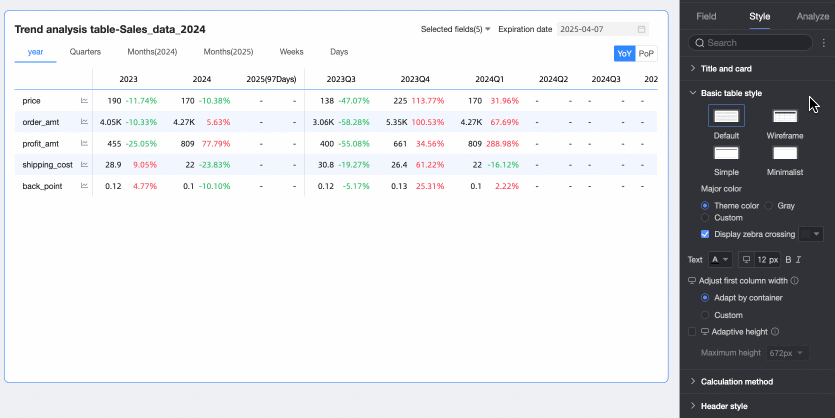Pick the Simple table style icon
The width and height of the screenshot is (835, 418).
click(726, 153)
